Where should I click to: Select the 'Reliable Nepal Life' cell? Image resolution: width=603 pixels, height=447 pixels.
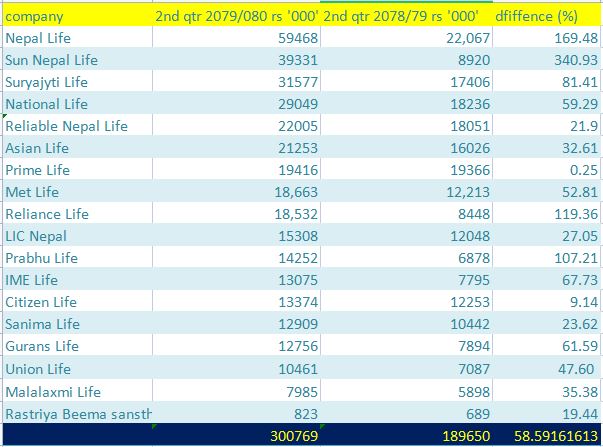(77, 125)
